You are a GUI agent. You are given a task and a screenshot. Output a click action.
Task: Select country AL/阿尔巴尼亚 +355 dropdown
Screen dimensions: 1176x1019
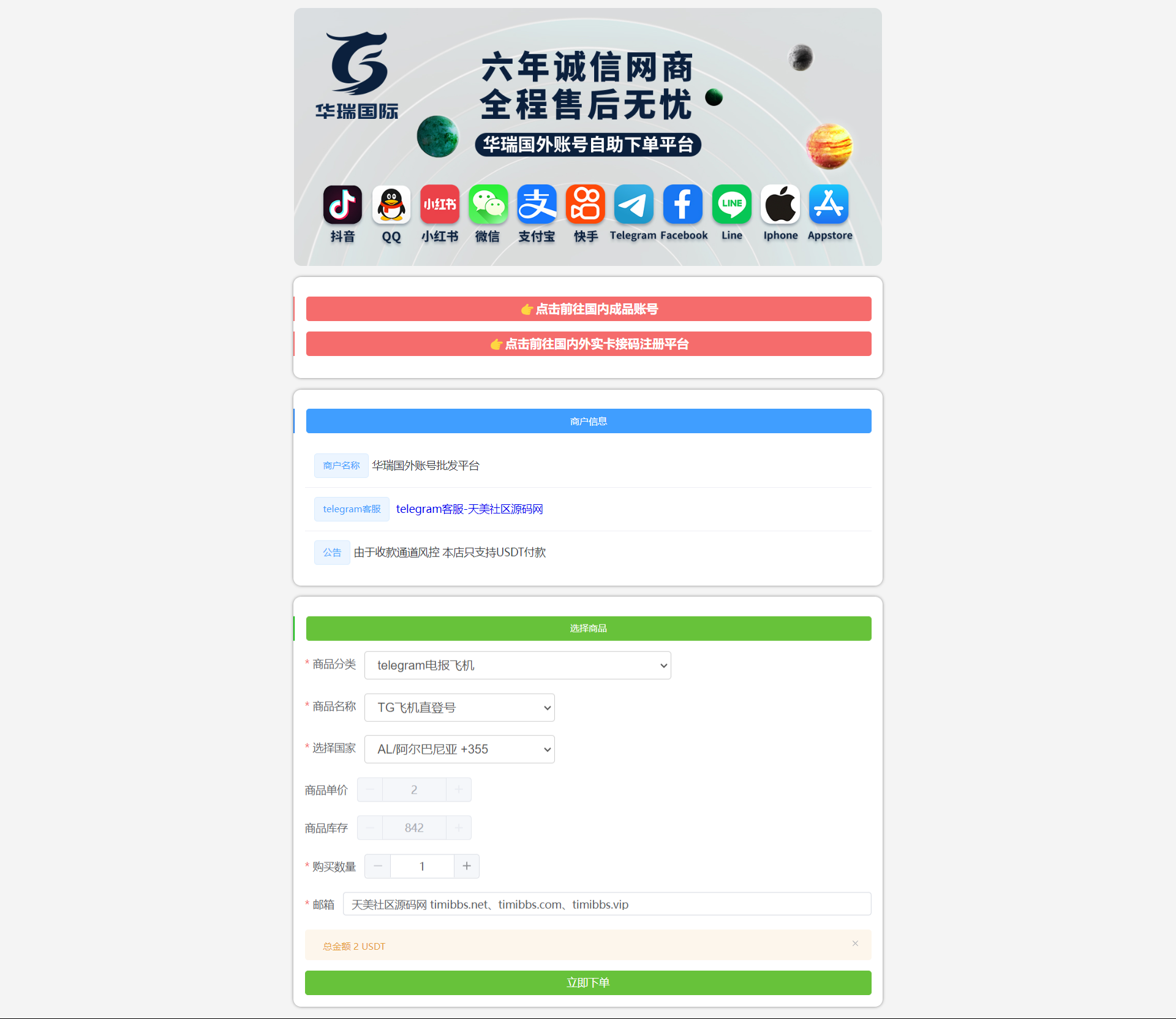(459, 749)
